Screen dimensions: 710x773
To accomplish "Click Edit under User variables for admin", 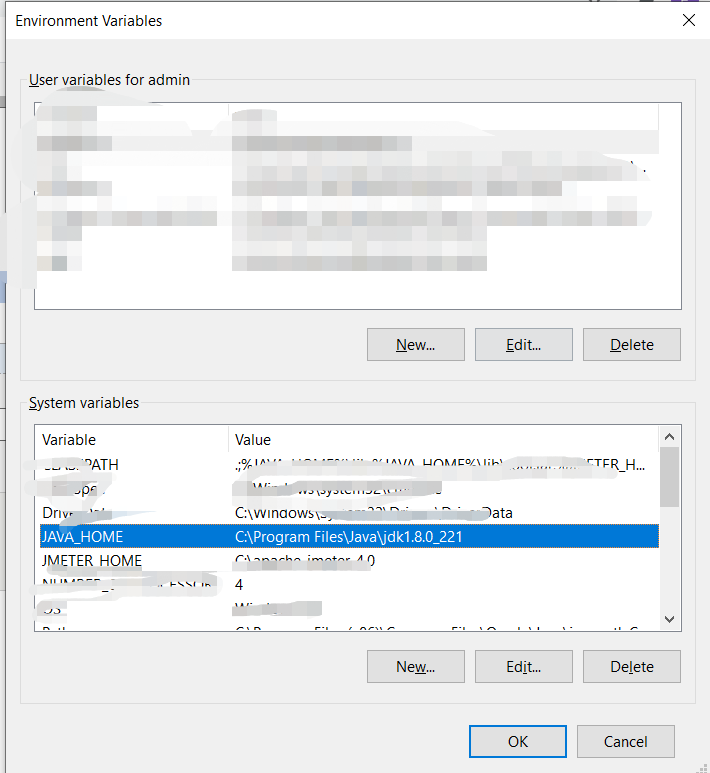I will click(524, 345).
